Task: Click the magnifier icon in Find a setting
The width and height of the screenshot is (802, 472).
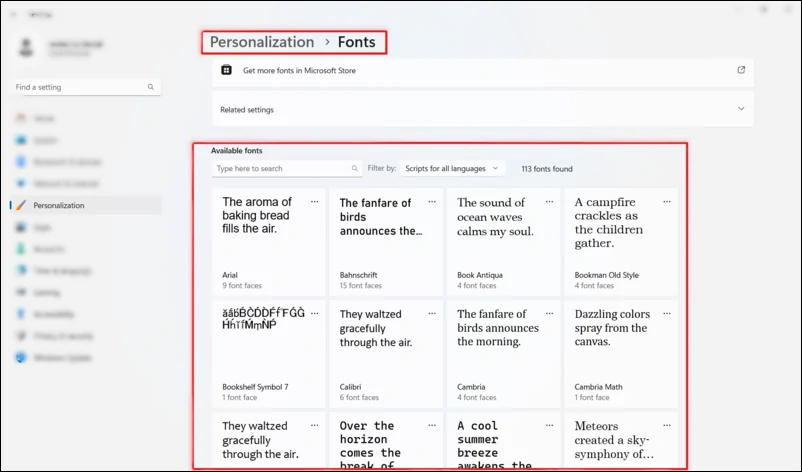Action: click(151, 88)
